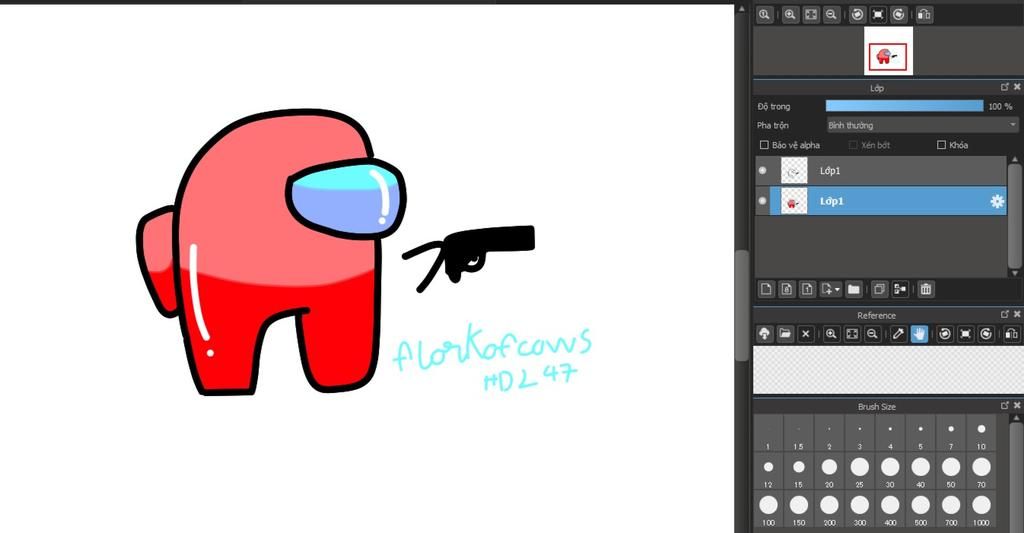Reset canvas rotation in Navigator toolbar
Viewport: 1024px width, 533px height.
point(878,14)
